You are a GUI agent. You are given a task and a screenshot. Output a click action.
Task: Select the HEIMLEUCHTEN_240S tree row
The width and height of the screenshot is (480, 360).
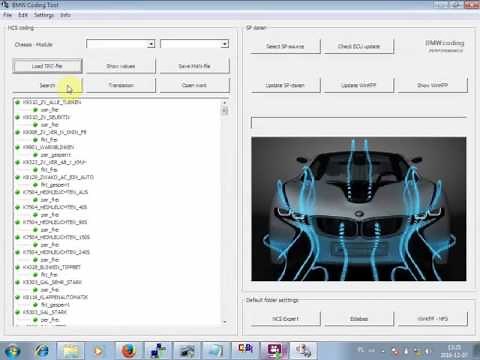click(56, 252)
